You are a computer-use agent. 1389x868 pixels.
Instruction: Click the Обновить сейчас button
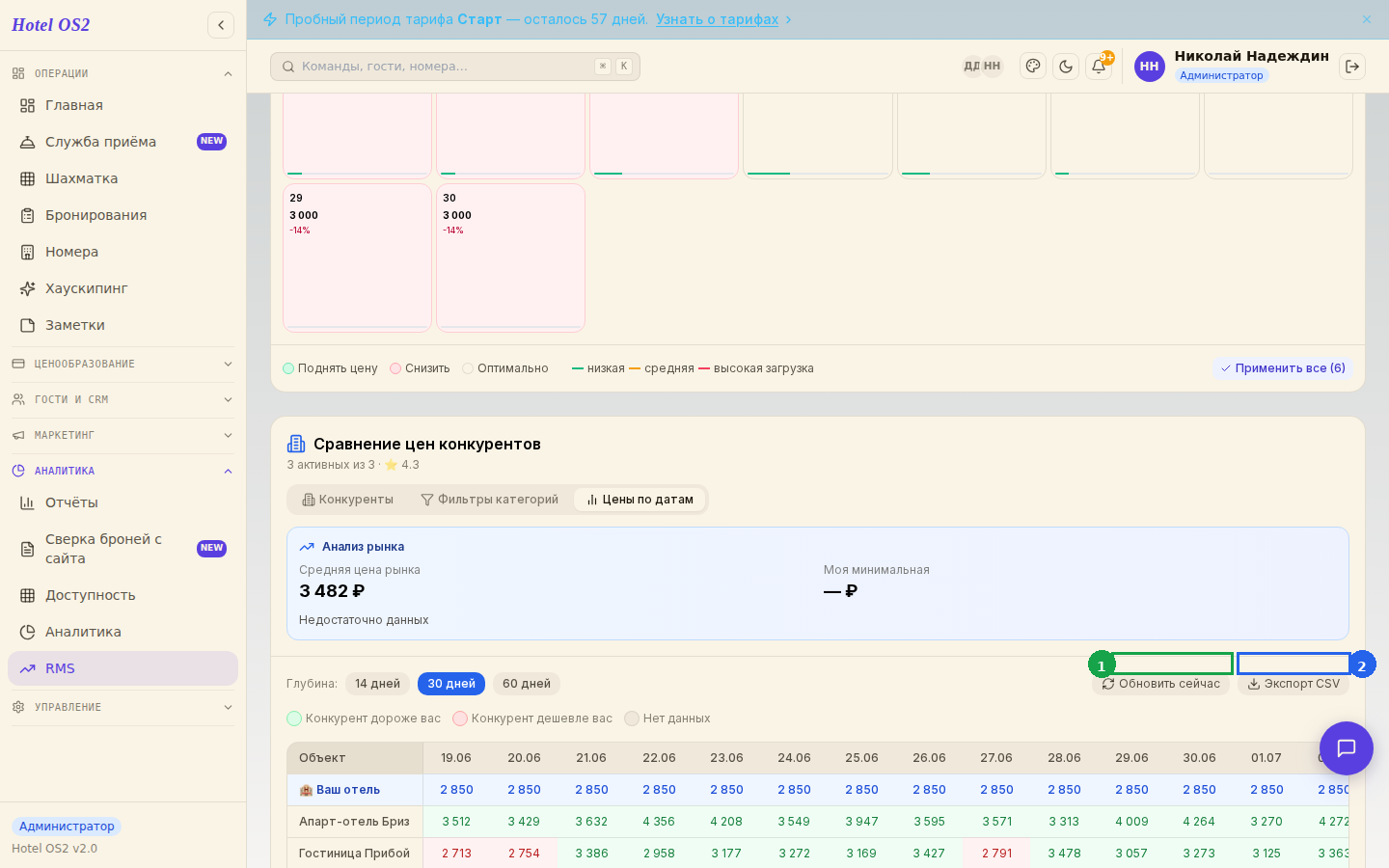pyautogui.click(x=1161, y=684)
